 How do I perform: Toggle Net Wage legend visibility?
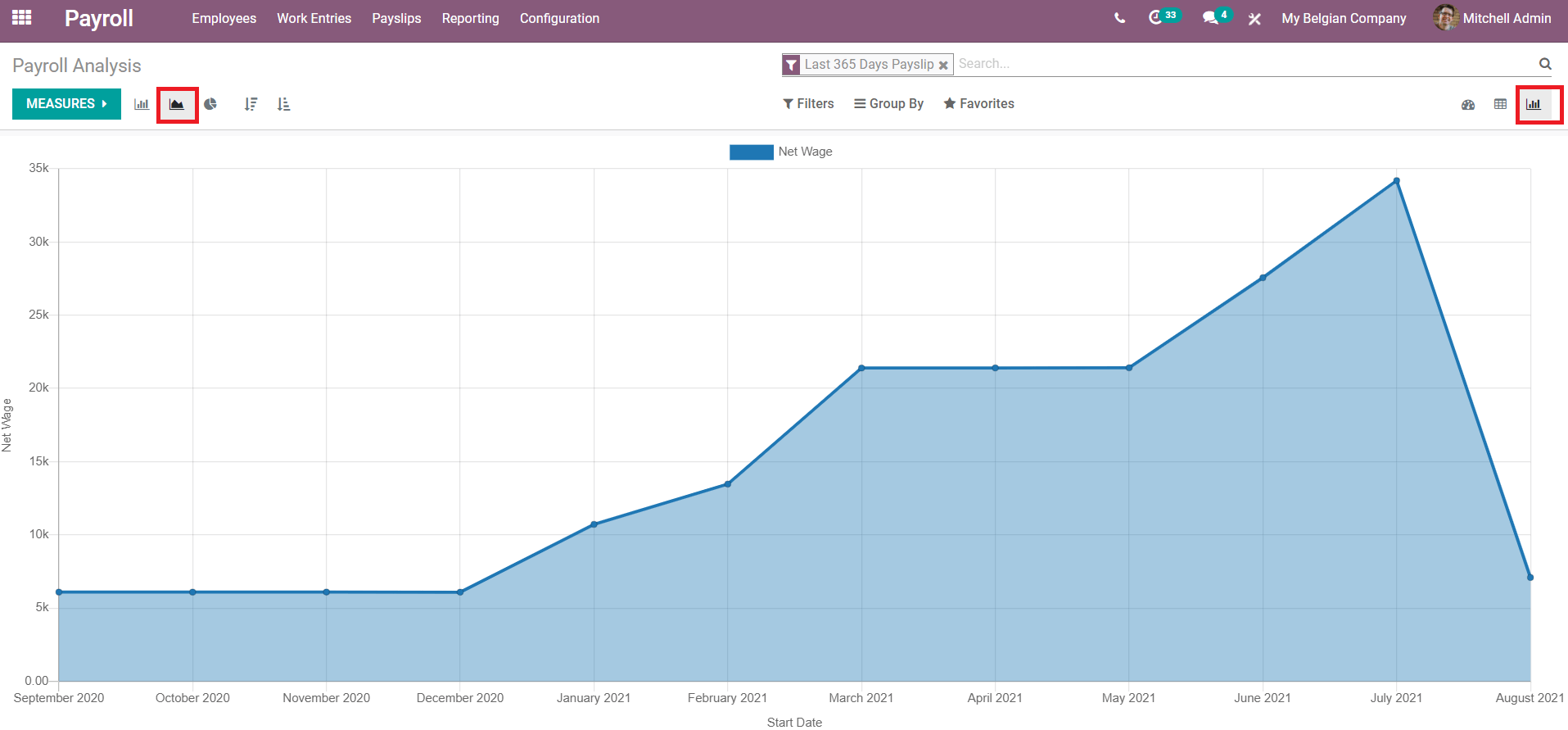click(781, 152)
